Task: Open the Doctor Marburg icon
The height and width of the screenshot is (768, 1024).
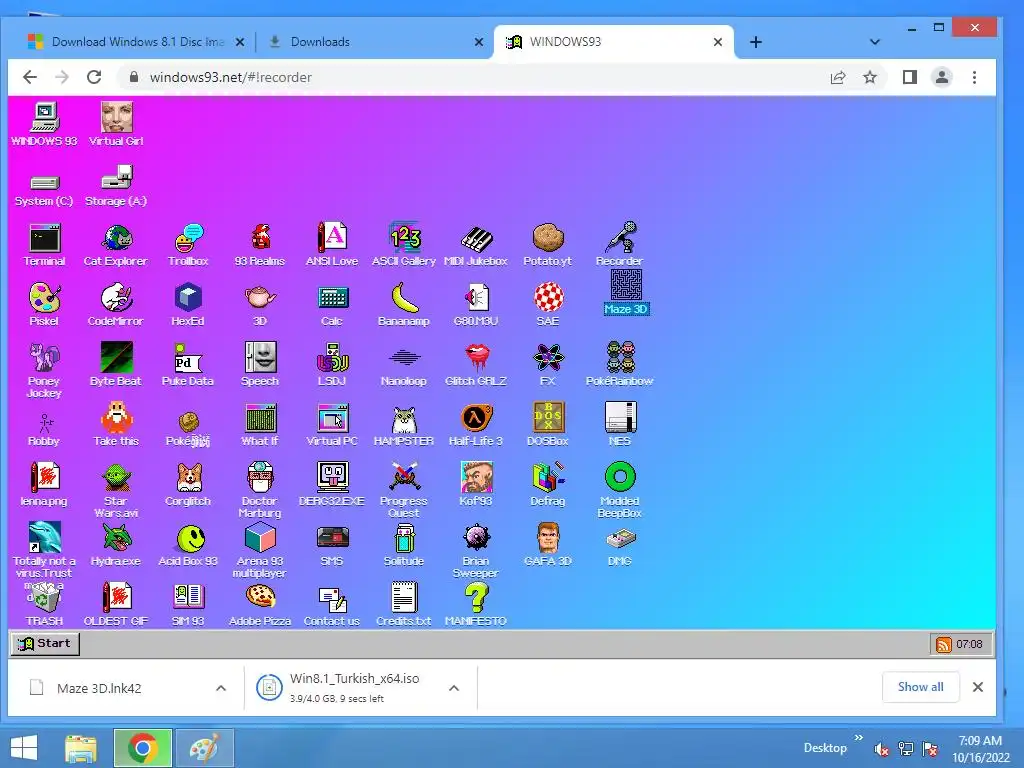Action: (260, 490)
